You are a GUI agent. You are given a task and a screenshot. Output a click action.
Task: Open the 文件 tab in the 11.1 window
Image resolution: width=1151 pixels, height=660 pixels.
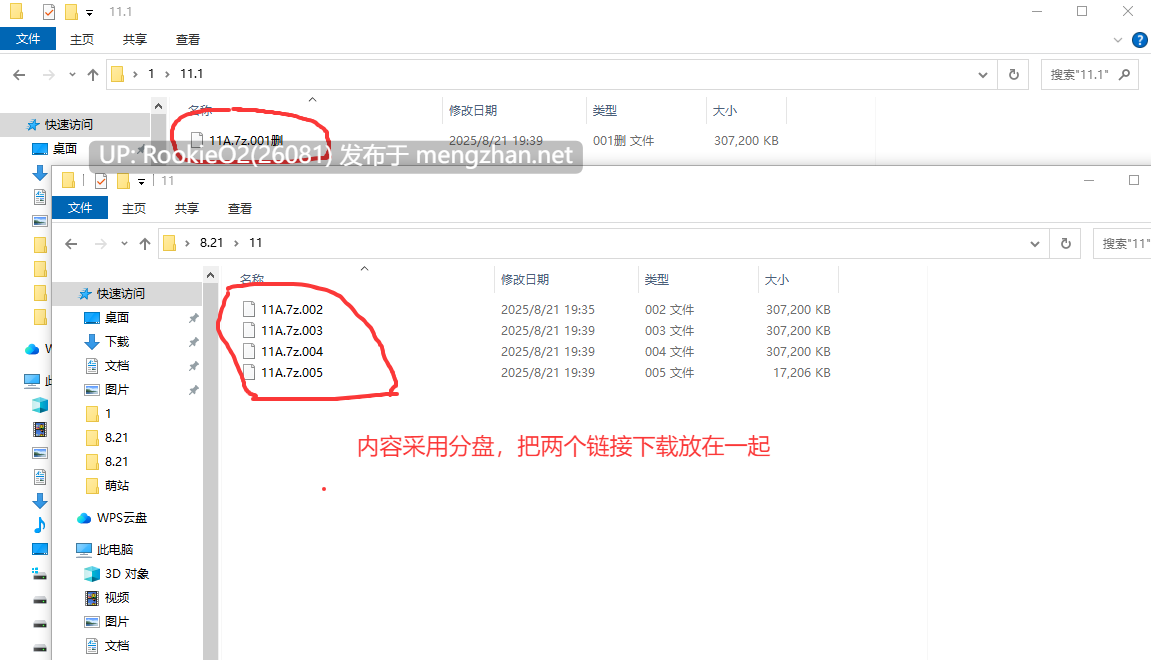click(x=28, y=39)
